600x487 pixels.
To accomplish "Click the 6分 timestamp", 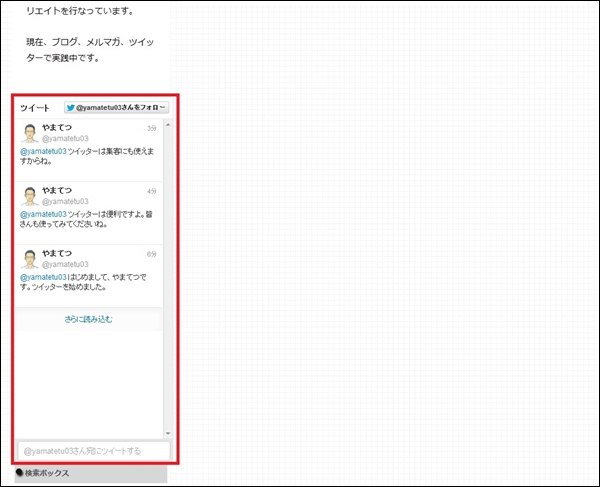I will 152,254.
